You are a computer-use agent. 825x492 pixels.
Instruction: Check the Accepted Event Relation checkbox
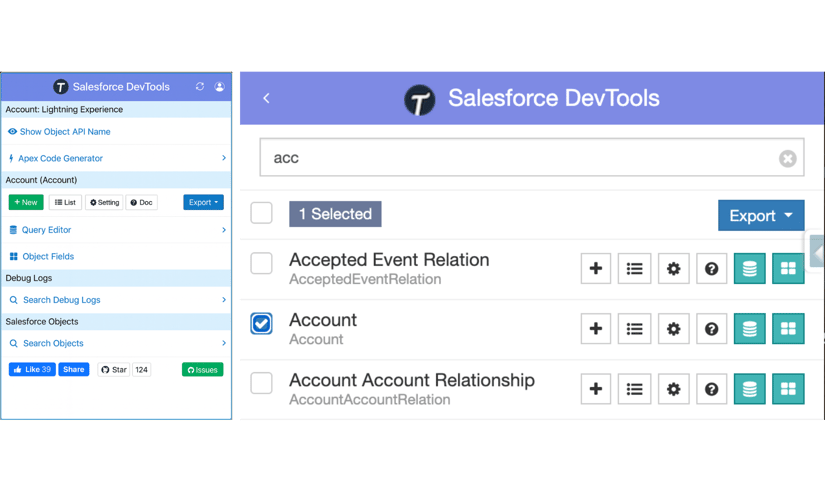261,263
